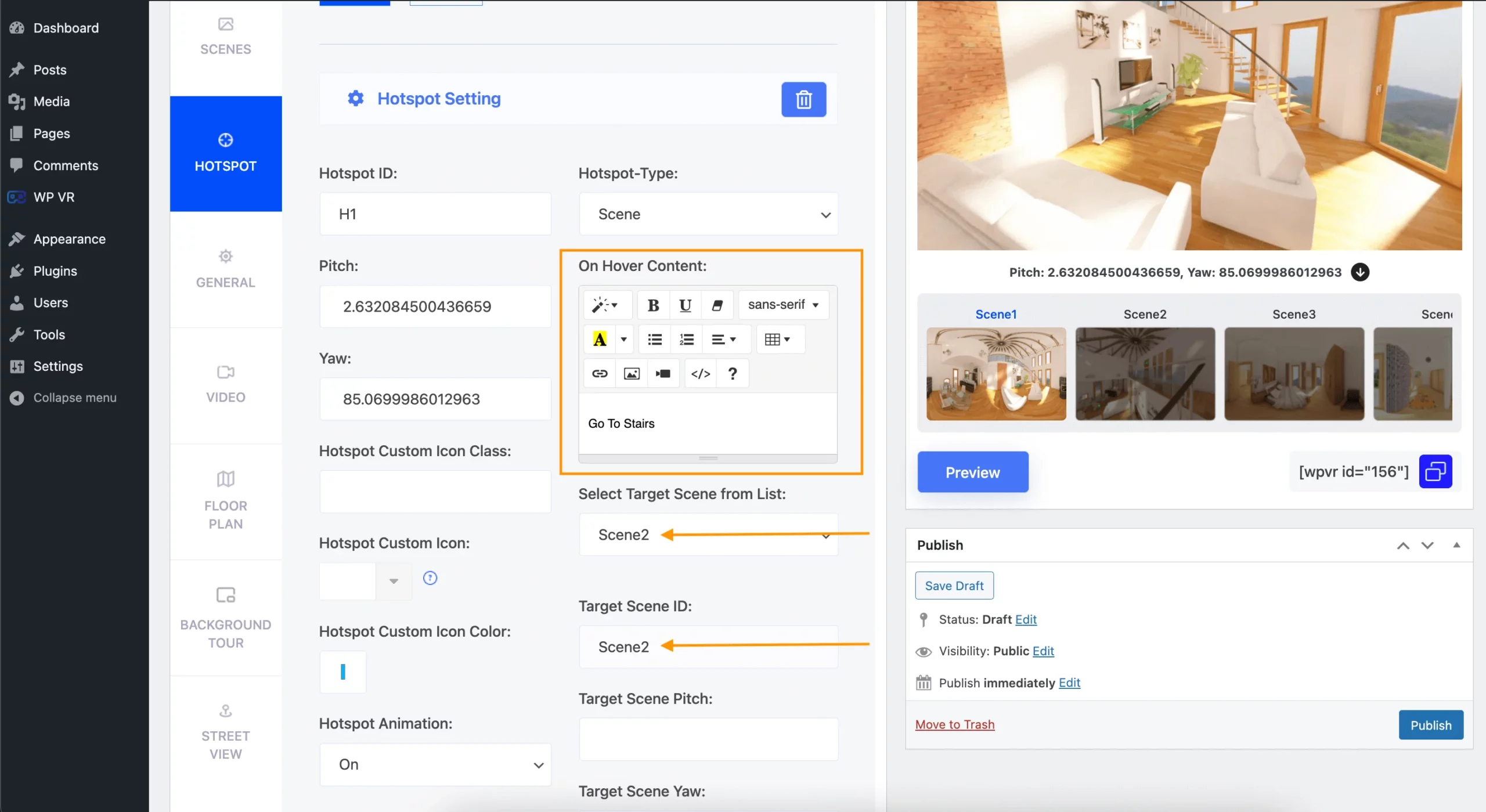Toggle visibility setting in Publish panel
1486x812 pixels.
click(1043, 651)
